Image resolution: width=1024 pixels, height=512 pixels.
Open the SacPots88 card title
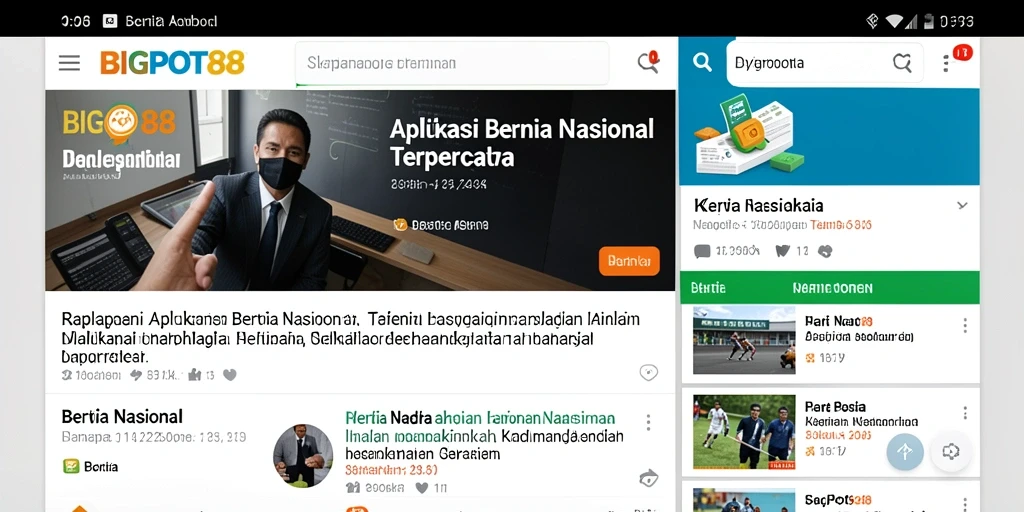(838, 500)
